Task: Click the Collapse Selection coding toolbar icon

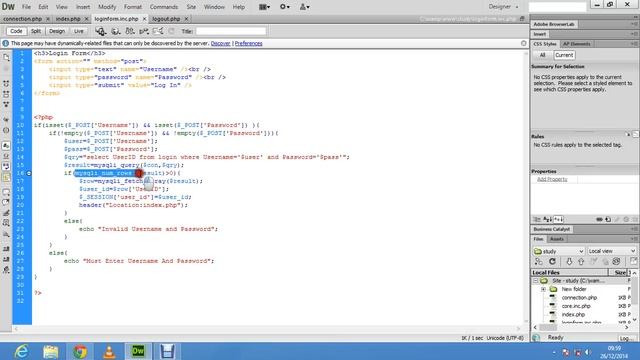Action: (6, 94)
